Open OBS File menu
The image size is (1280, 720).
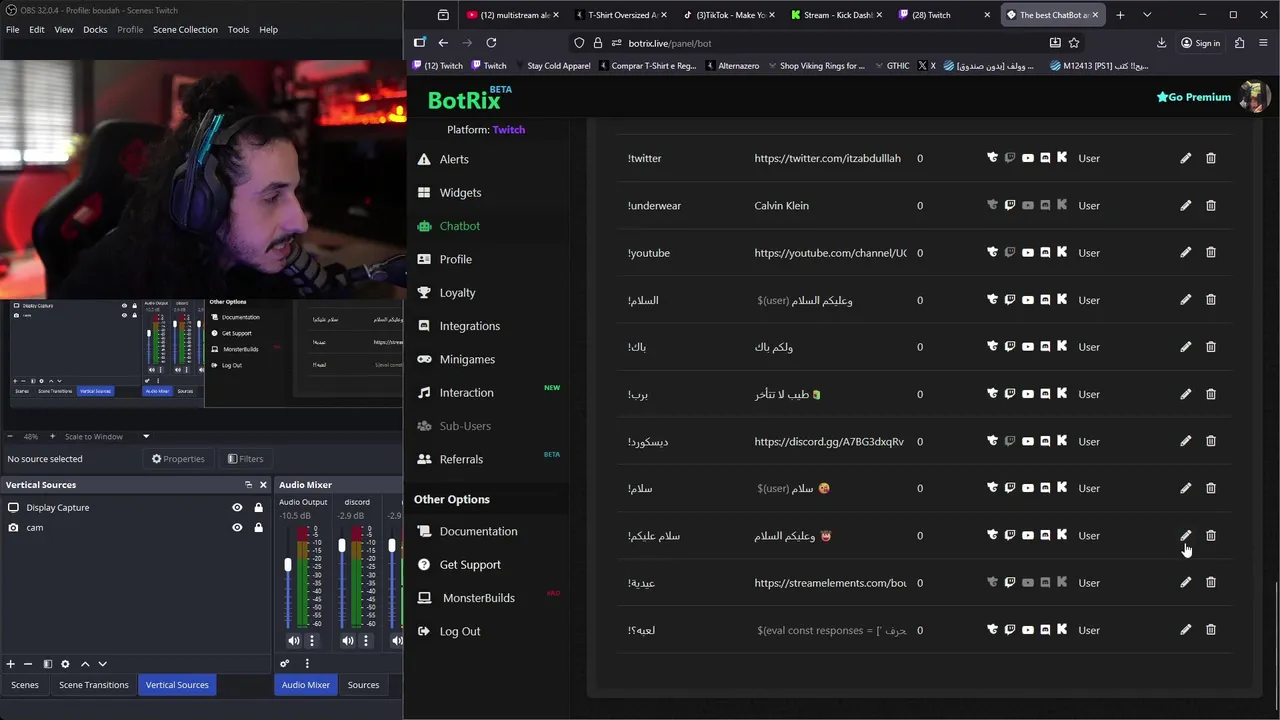tap(13, 29)
